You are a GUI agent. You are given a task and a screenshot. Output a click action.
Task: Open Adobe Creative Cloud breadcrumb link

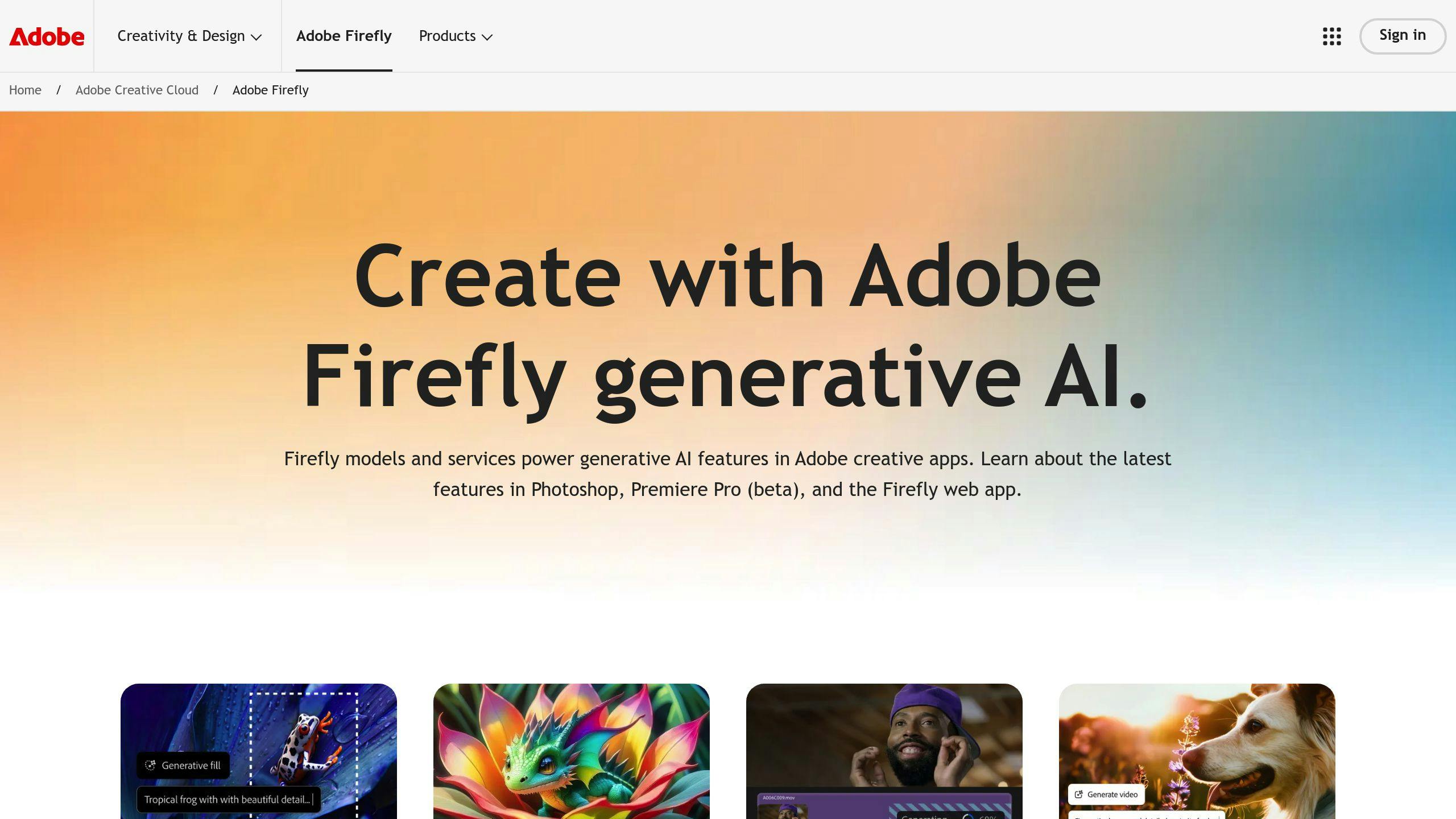137,90
